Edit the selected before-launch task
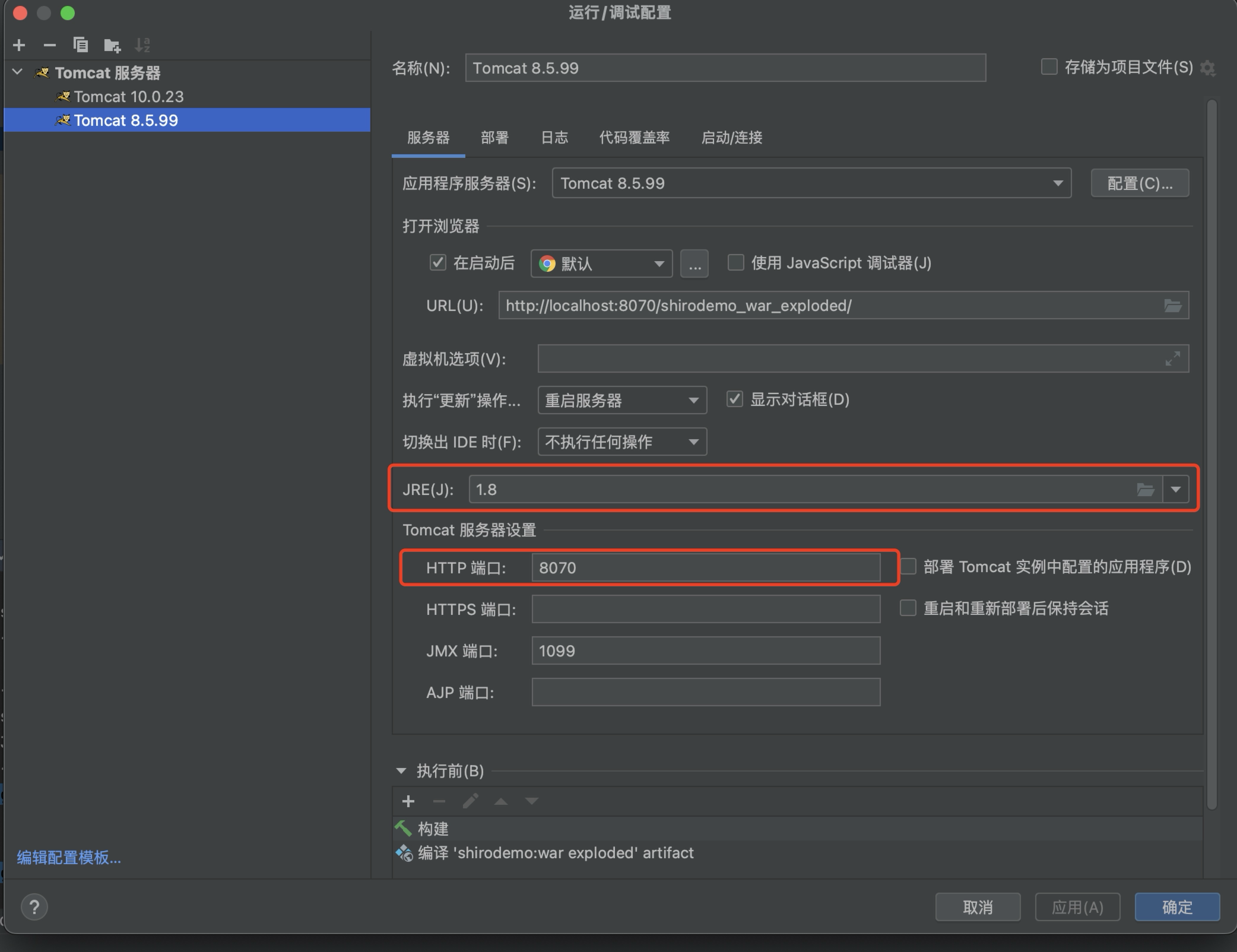The image size is (1237, 952). click(x=470, y=801)
